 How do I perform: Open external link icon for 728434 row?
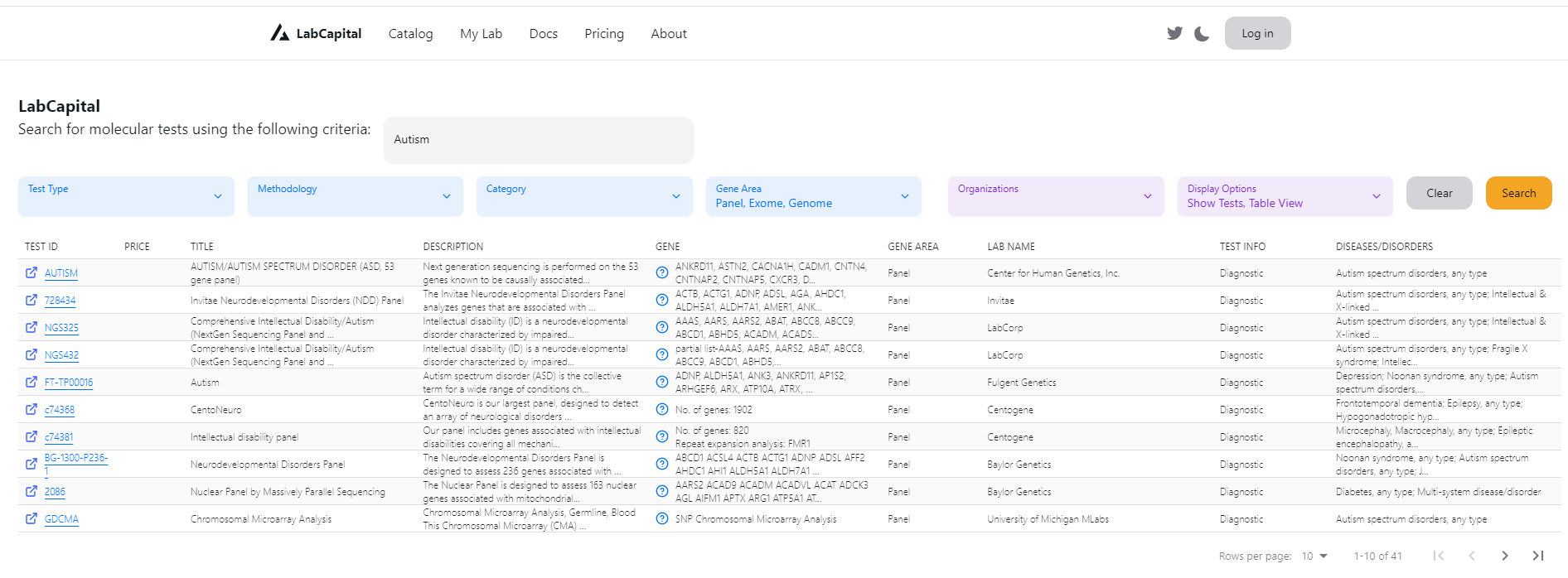pos(31,300)
